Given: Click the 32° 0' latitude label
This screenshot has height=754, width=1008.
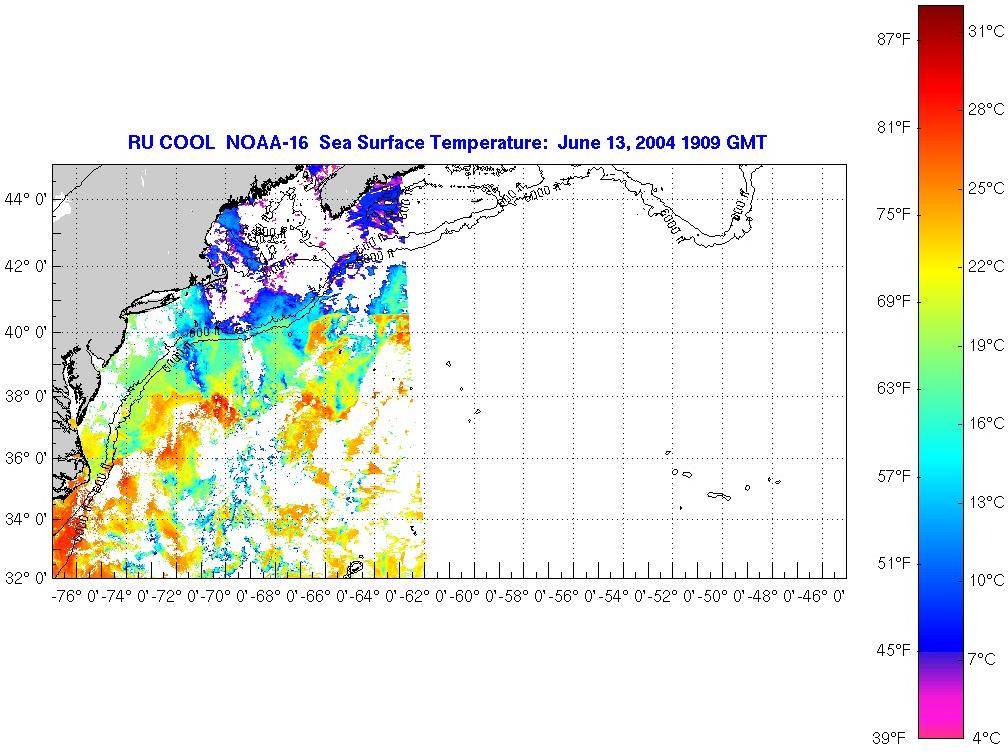Looking at the screenshot, I should (x=25, y=578).
